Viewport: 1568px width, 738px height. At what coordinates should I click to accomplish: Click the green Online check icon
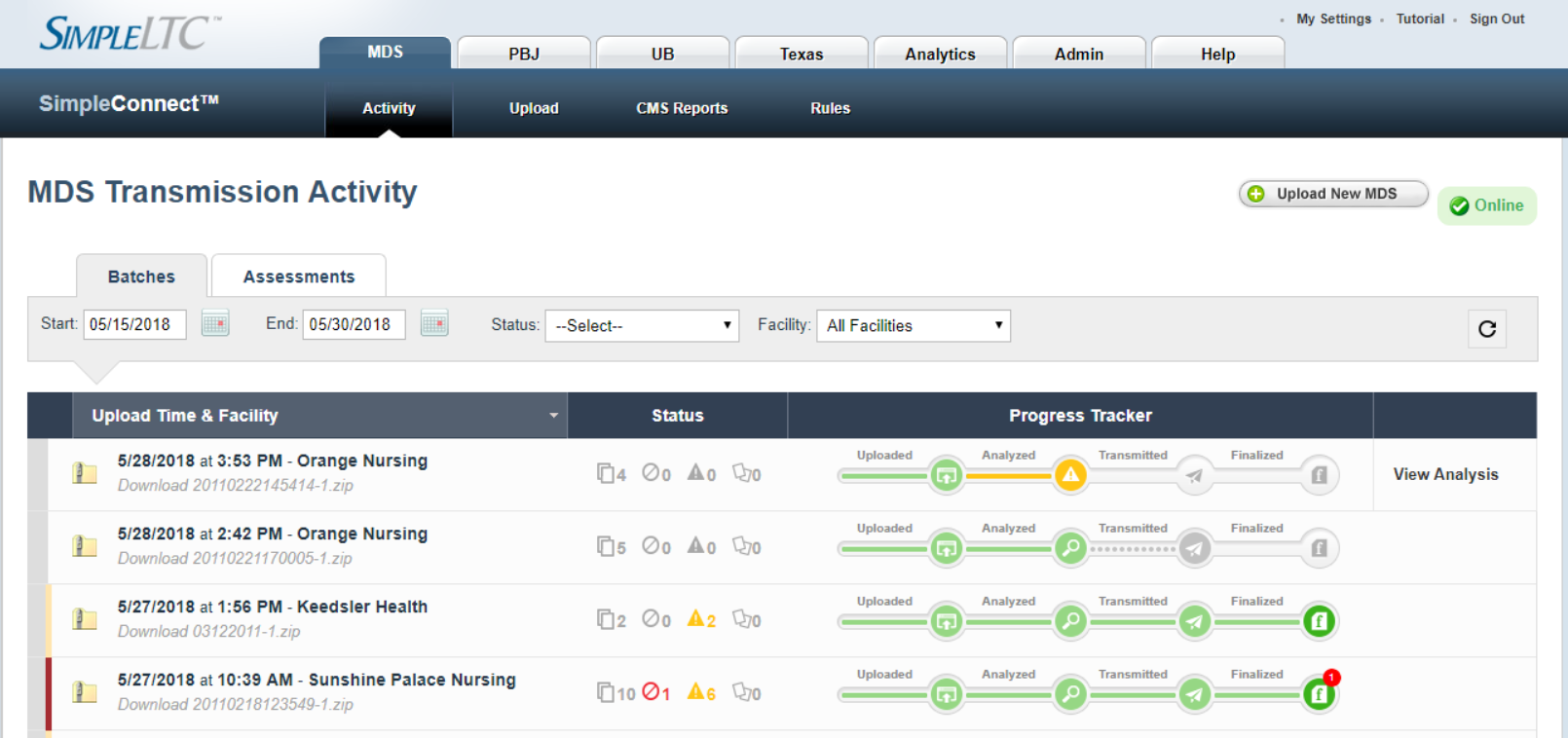pos(1459,205)
